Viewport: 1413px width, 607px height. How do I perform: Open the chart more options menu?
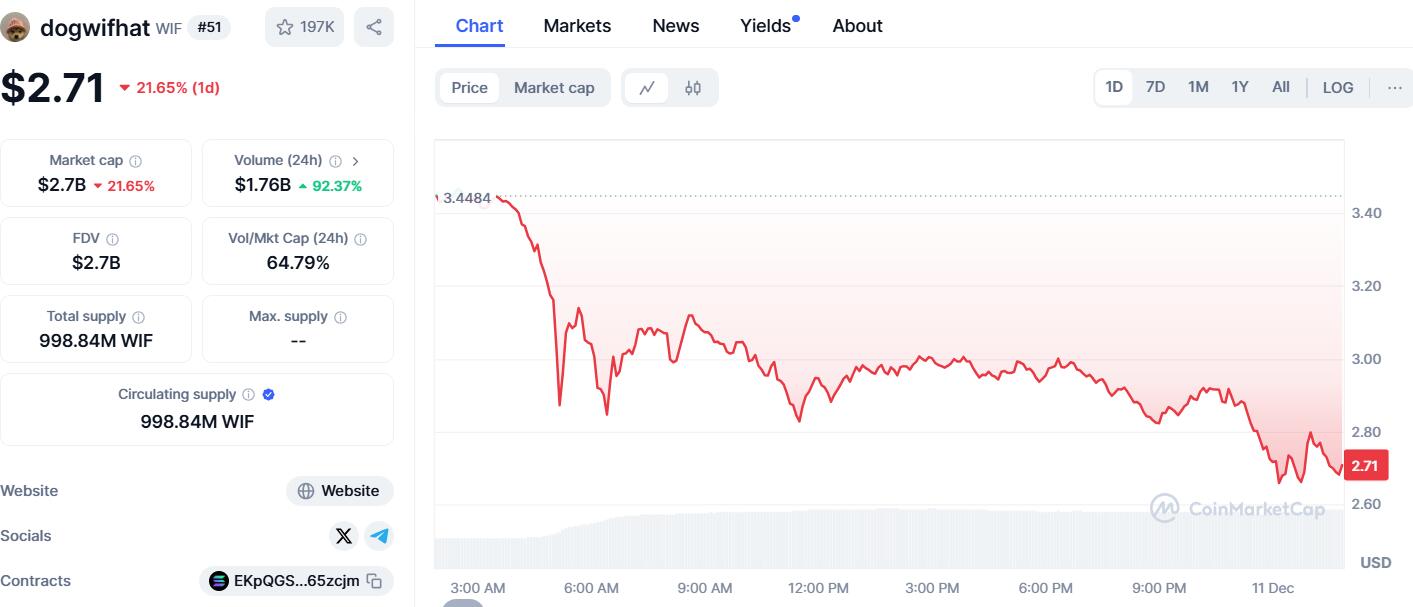coord(1394,88)
